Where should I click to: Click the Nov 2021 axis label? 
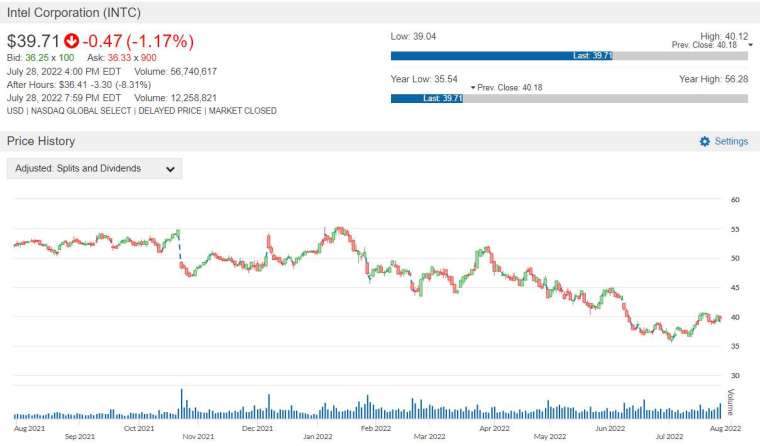pyautogui.click(x=198, y=436)
